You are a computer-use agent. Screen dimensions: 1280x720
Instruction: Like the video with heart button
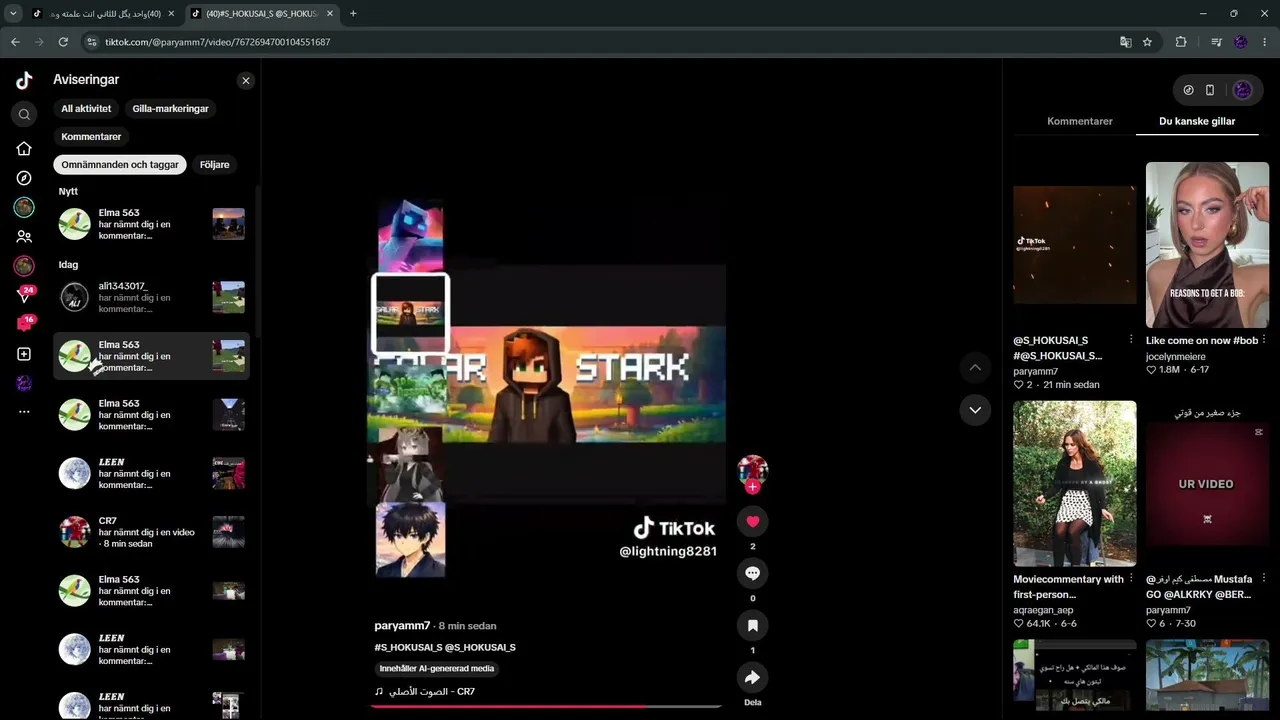pos(753,521)
